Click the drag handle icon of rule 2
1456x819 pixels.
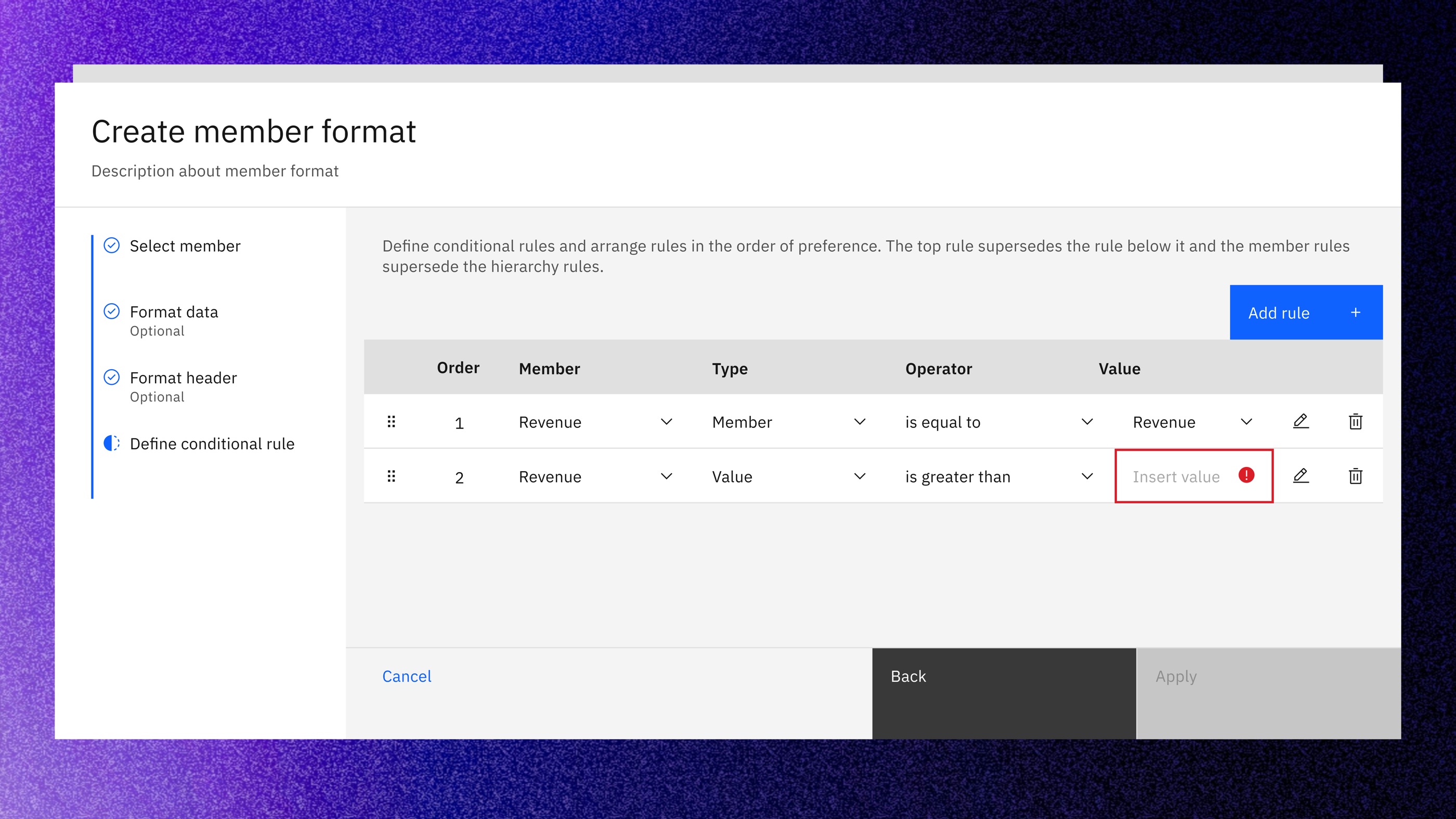(x=391, y=476)
